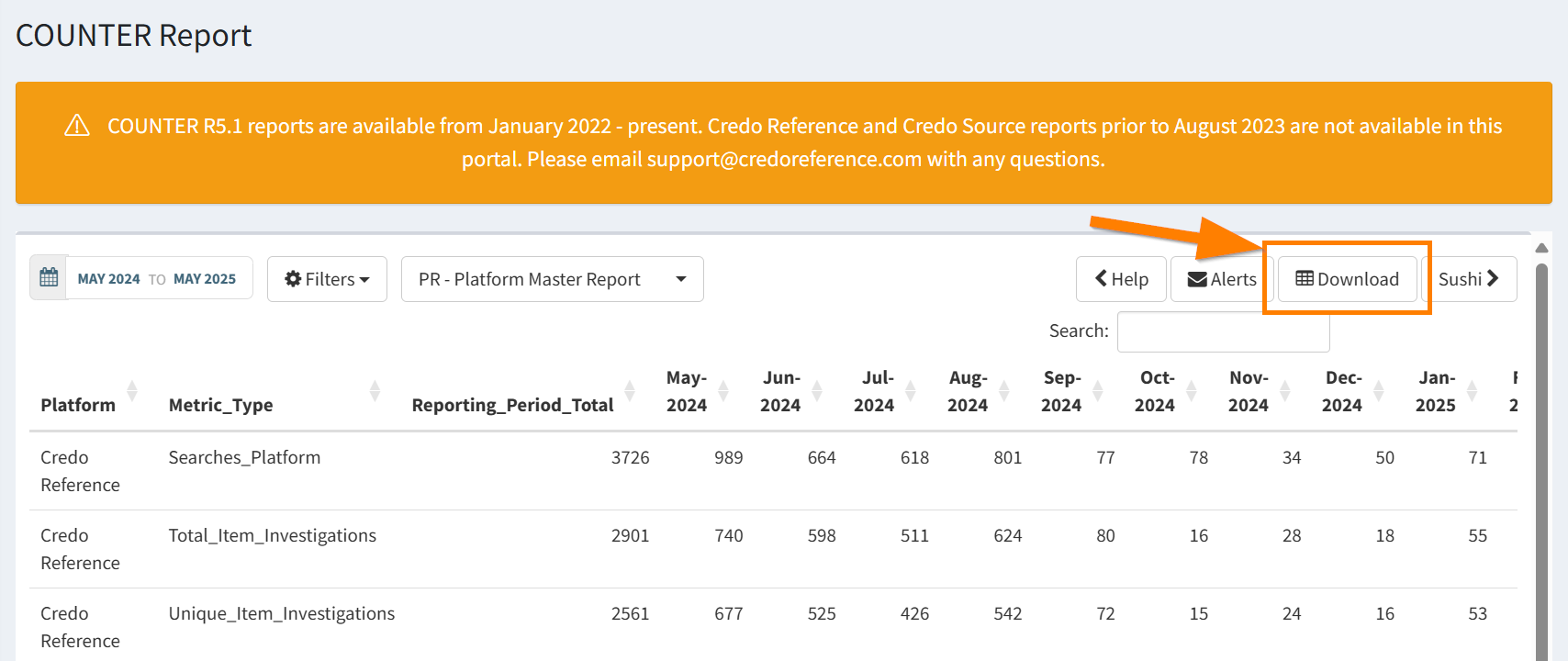Click the May-2024 value 740
The height and width of the screenshot is (661, 1568).
coord(729,535)
